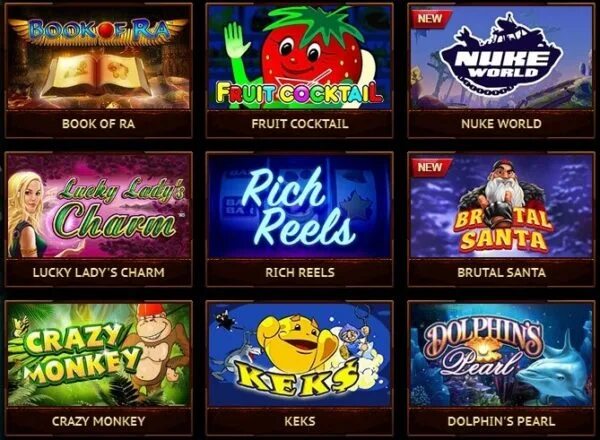The width and height of the screenshot is (600, 440).
Task: Open the Book of Ra game thumbnail
Action: pos(98,57)
